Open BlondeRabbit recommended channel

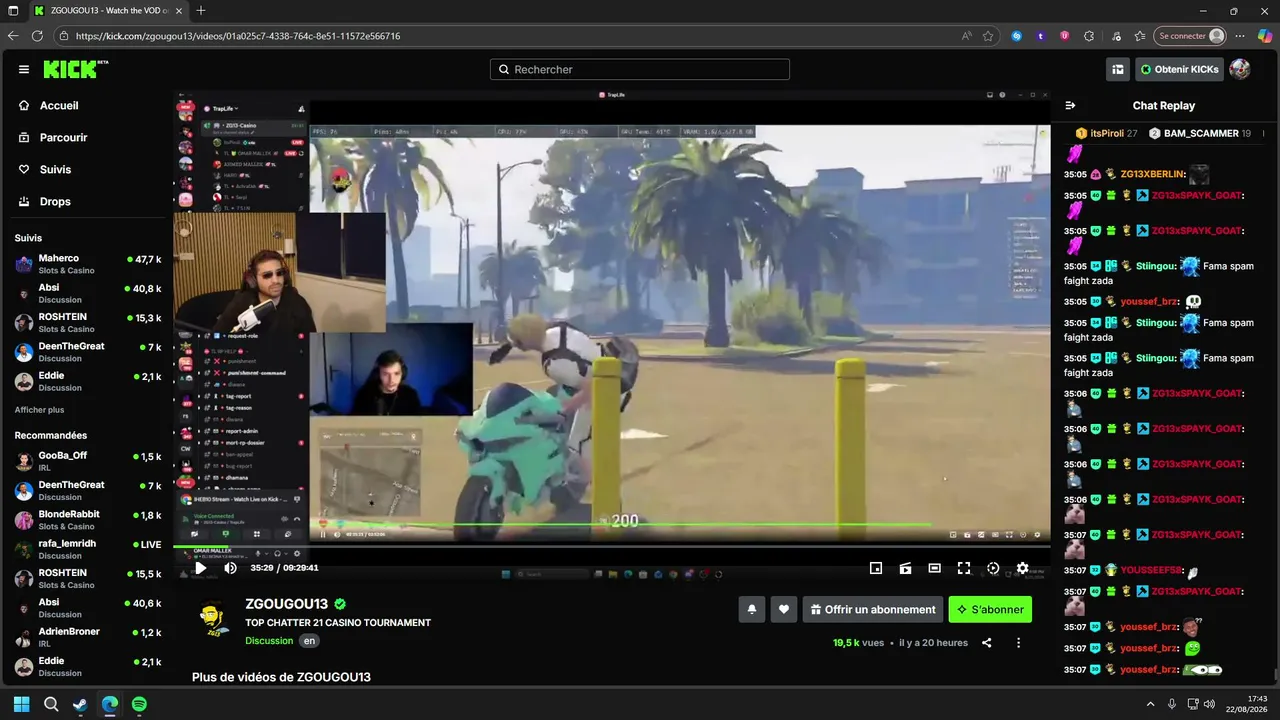pos(88,520)
